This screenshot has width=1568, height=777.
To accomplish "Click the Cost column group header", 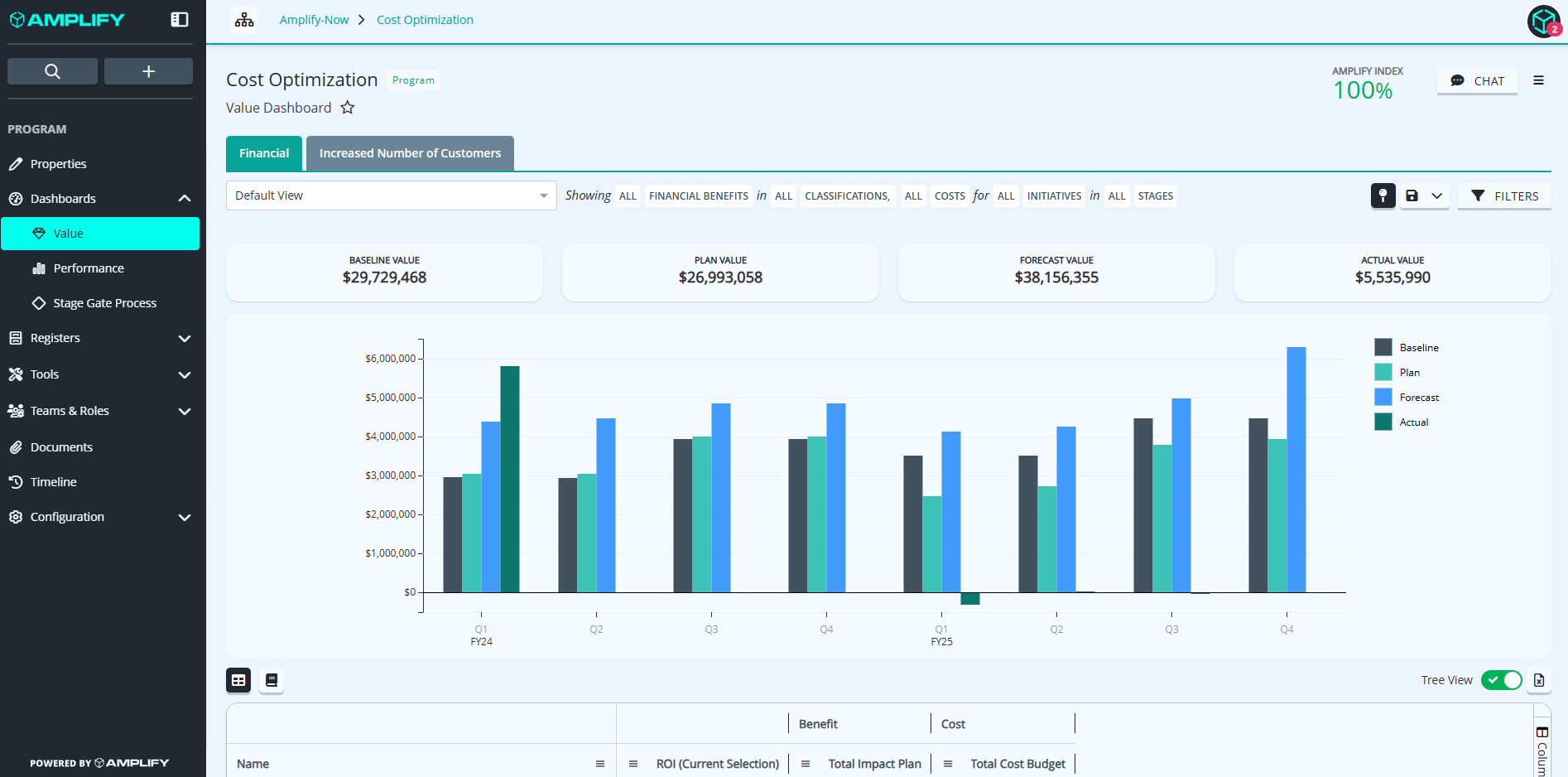I will click(x=953, y=724).
